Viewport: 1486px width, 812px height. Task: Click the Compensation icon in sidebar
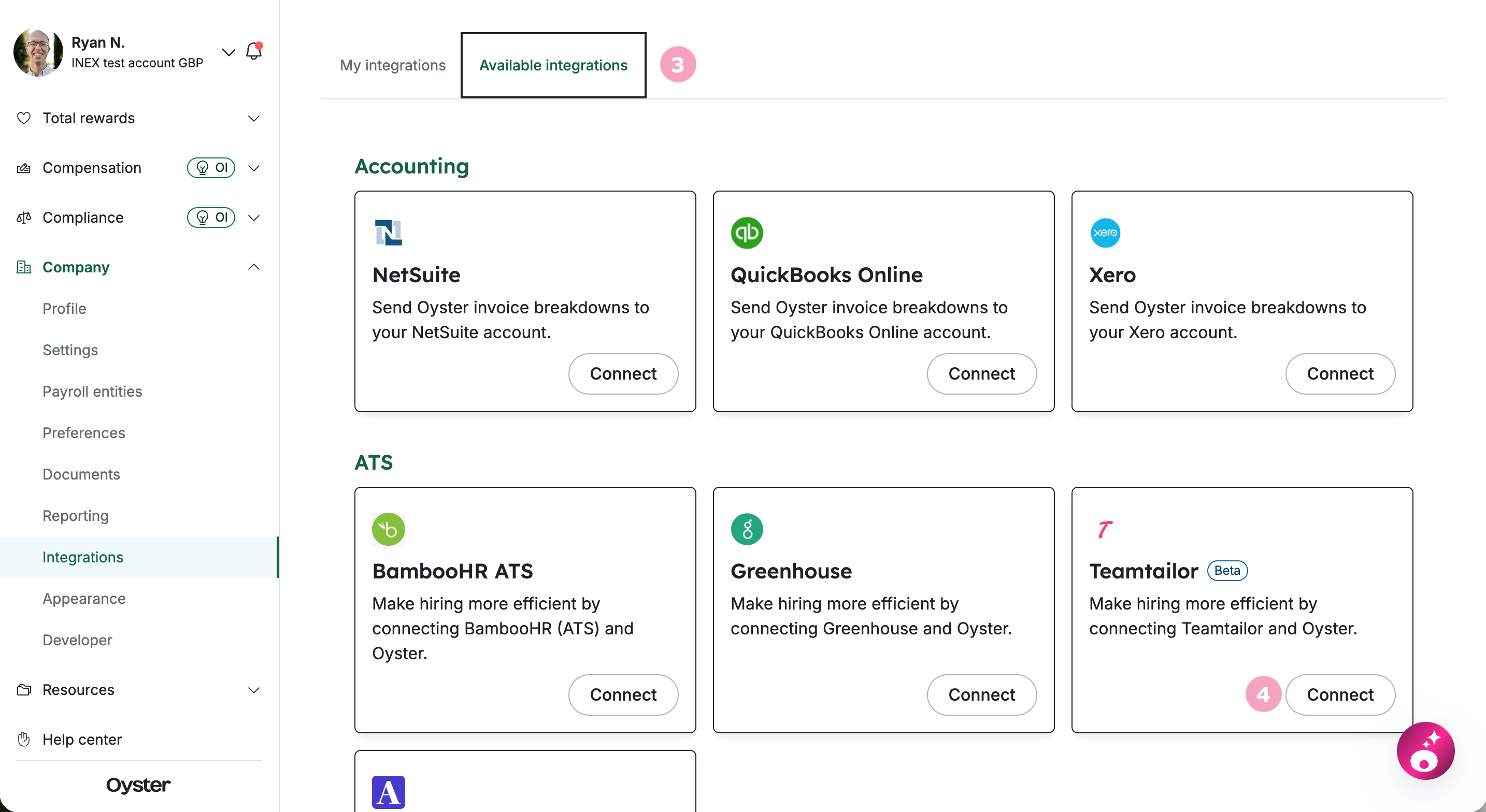coord(24,168)
